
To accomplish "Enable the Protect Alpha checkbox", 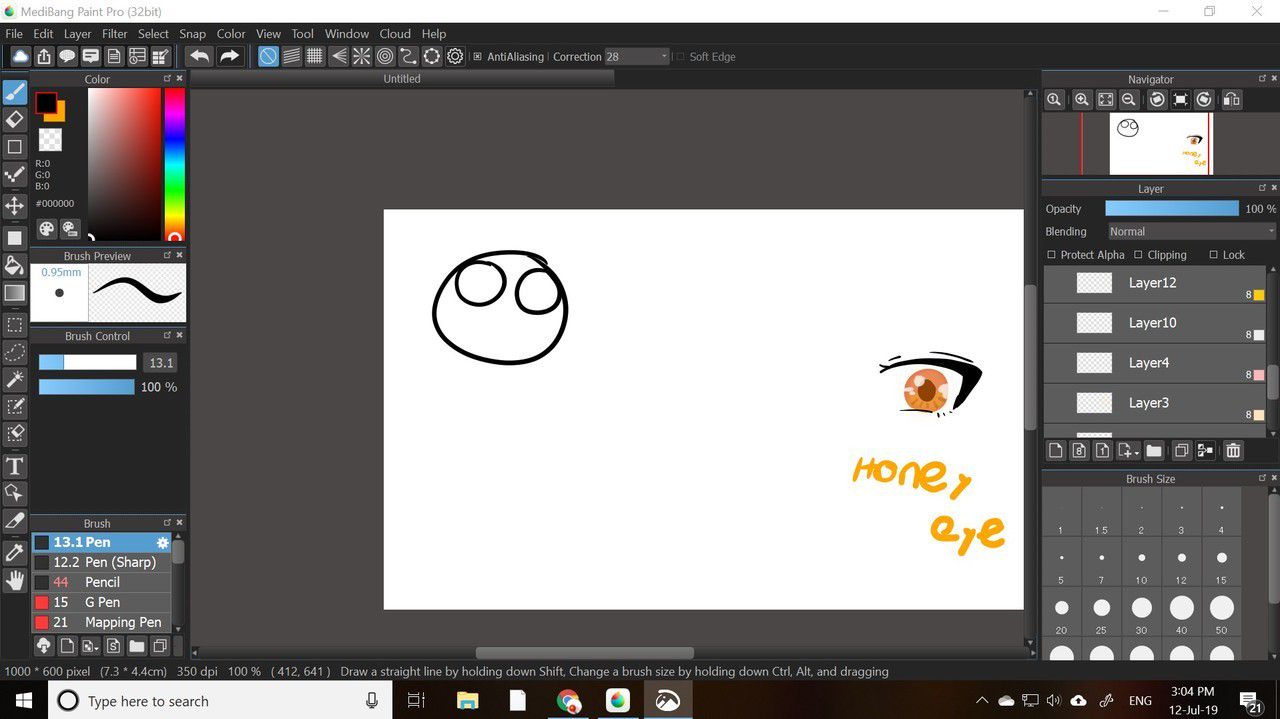I will pos(1052,255).
